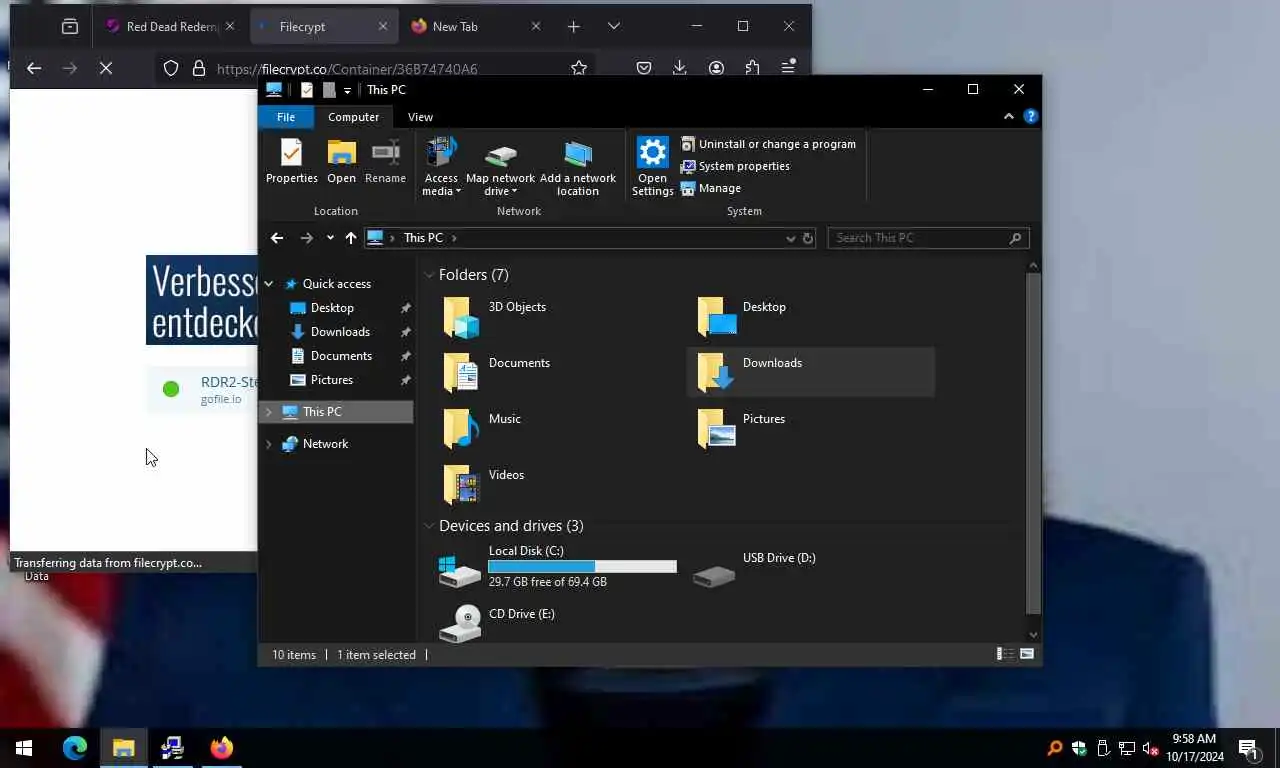
Task: Select Network in the navigation pane
Action: pos(325,444)
